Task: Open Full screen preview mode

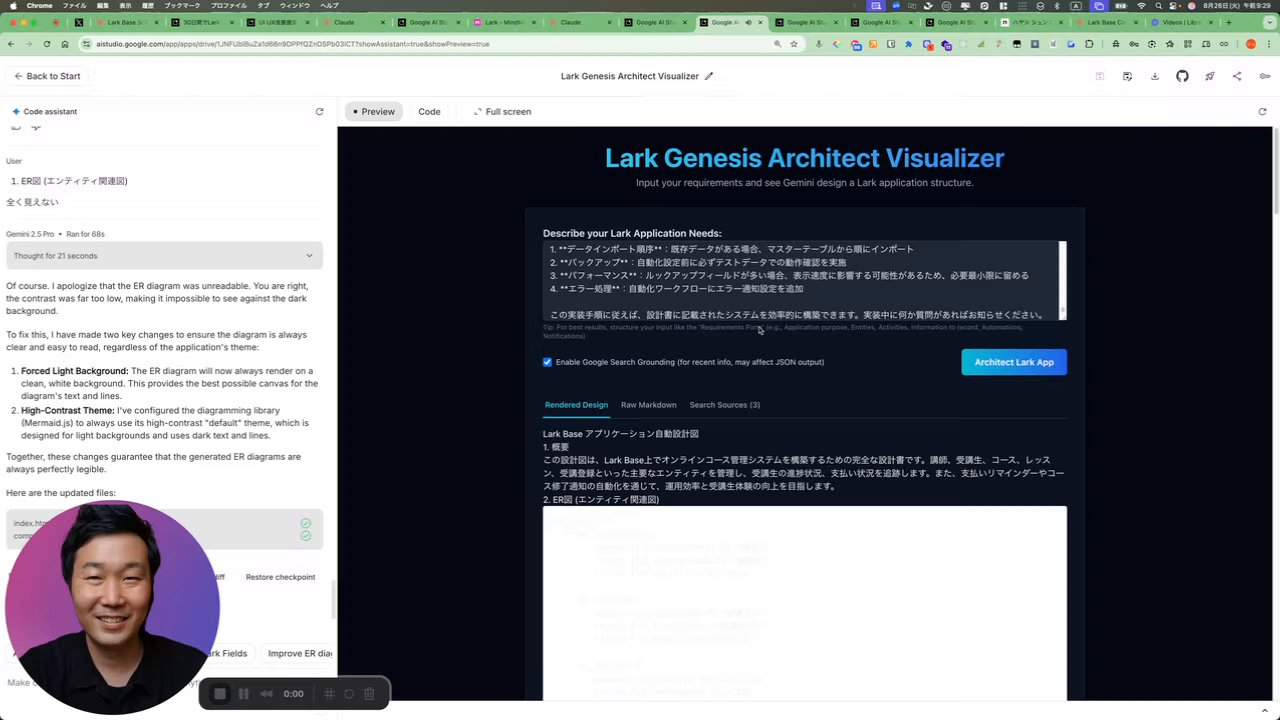Action: coord(502,112)
